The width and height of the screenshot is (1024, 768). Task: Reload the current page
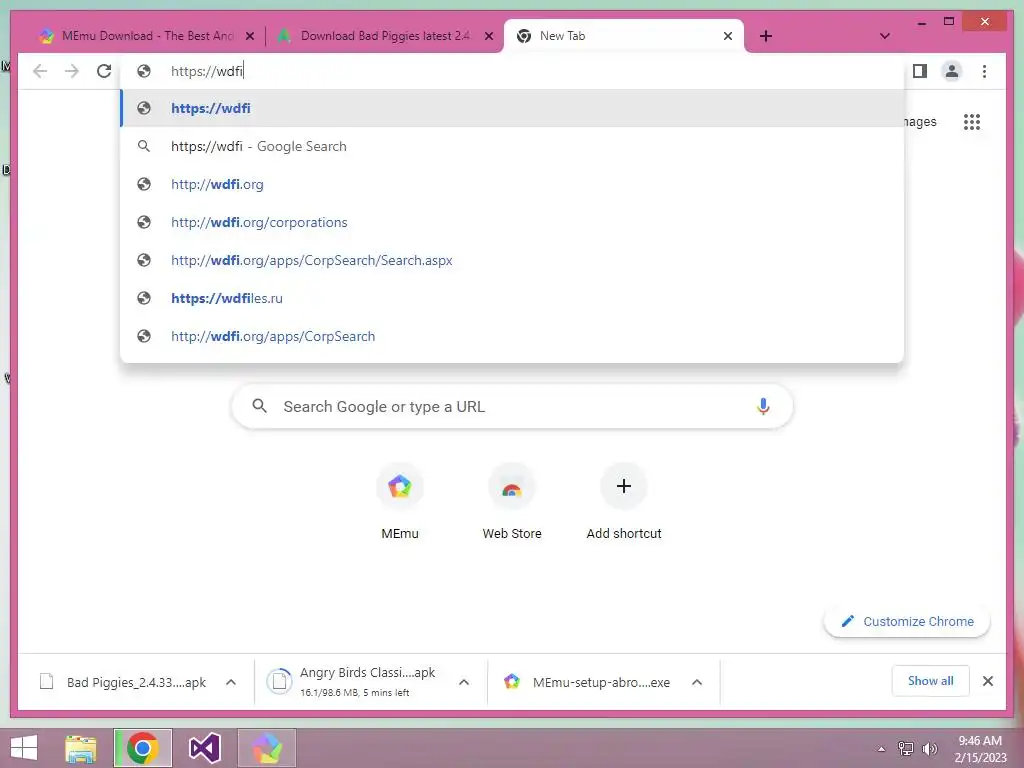(104, 71)
